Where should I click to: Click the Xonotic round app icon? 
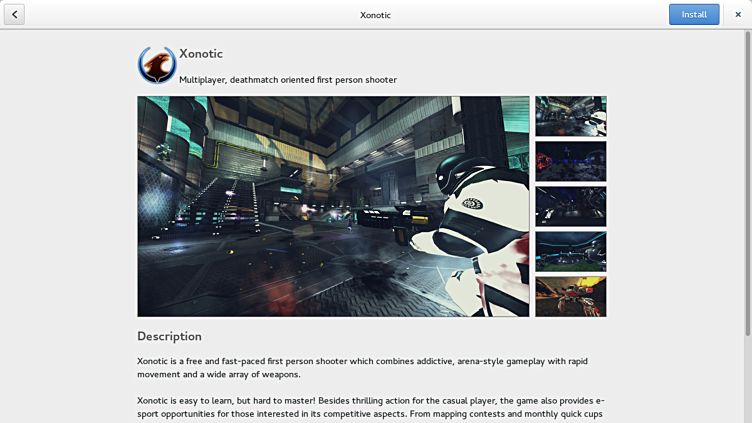point(157,65)
